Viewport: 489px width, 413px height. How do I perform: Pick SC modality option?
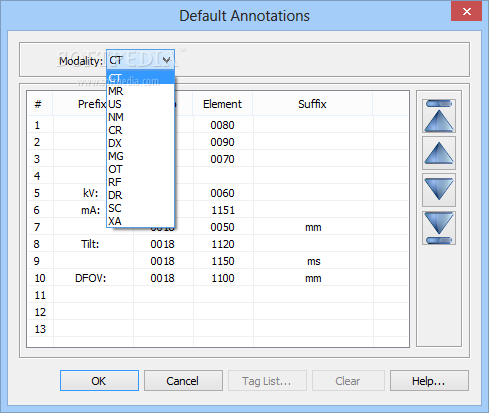140,208
